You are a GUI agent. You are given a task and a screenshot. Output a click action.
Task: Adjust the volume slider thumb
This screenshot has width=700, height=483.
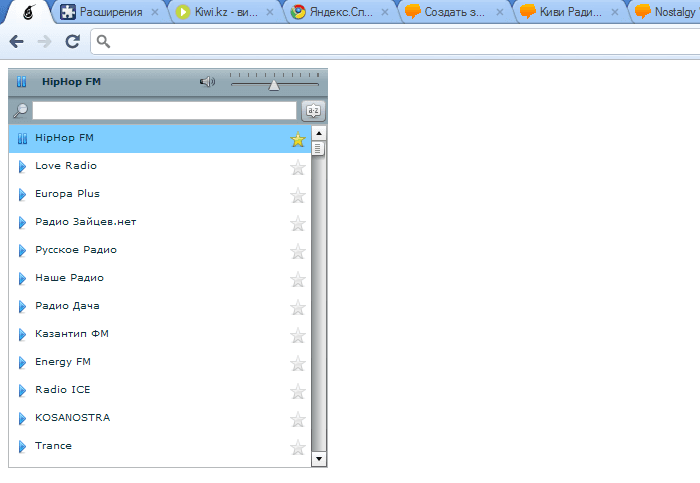(274, 85)
